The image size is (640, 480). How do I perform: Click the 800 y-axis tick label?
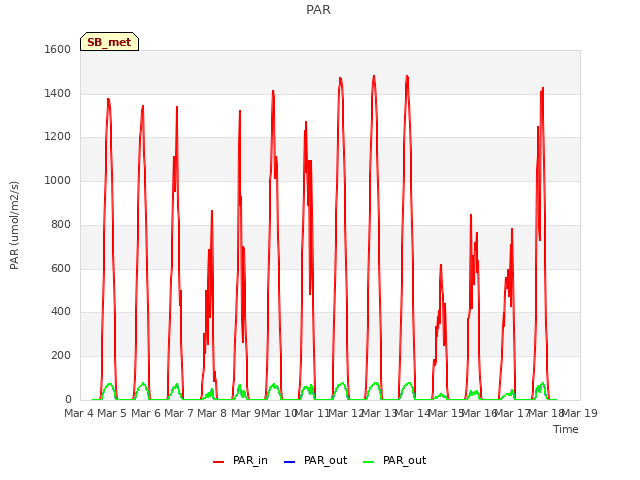(x=61, y=224)
